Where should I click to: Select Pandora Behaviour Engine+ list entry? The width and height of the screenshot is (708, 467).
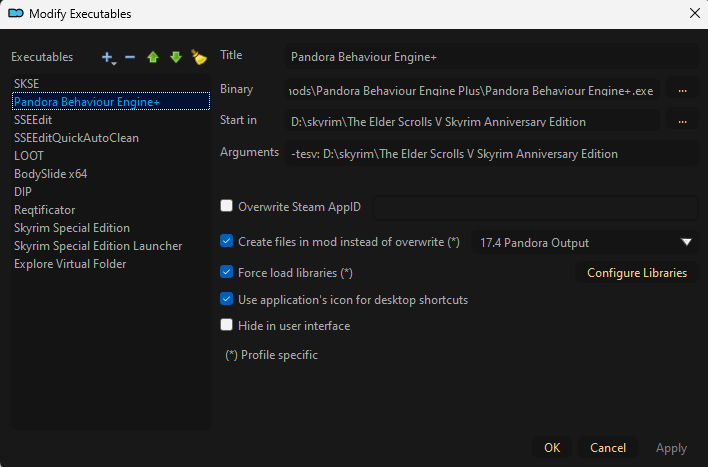click(111, 102)
